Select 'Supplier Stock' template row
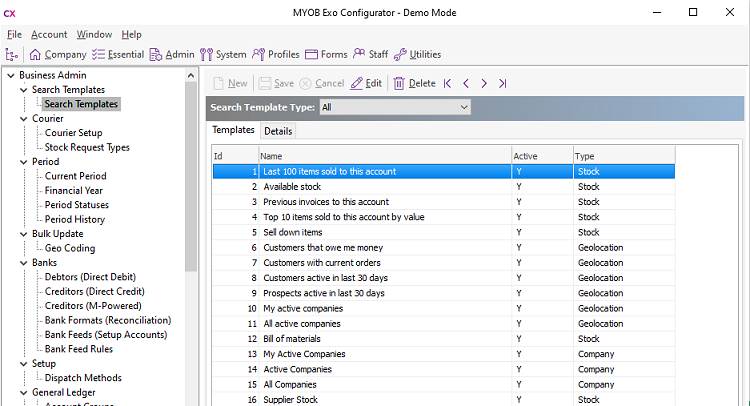 (444, 400)
